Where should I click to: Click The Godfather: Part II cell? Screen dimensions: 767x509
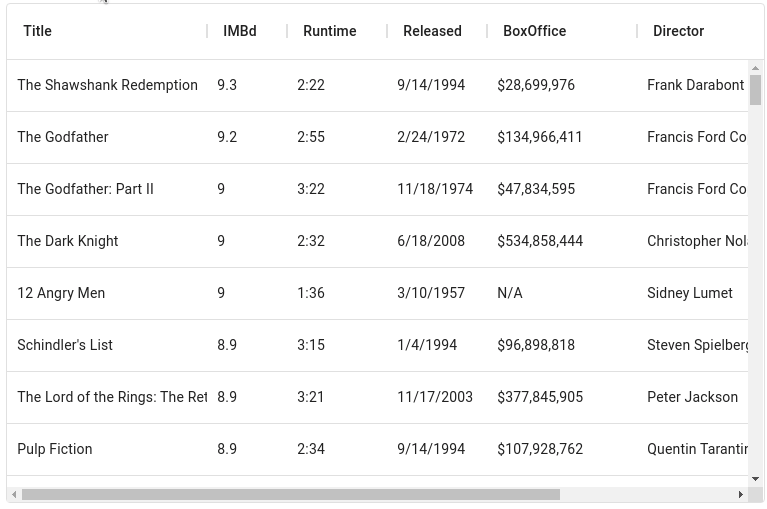click(x=85, y=189)
